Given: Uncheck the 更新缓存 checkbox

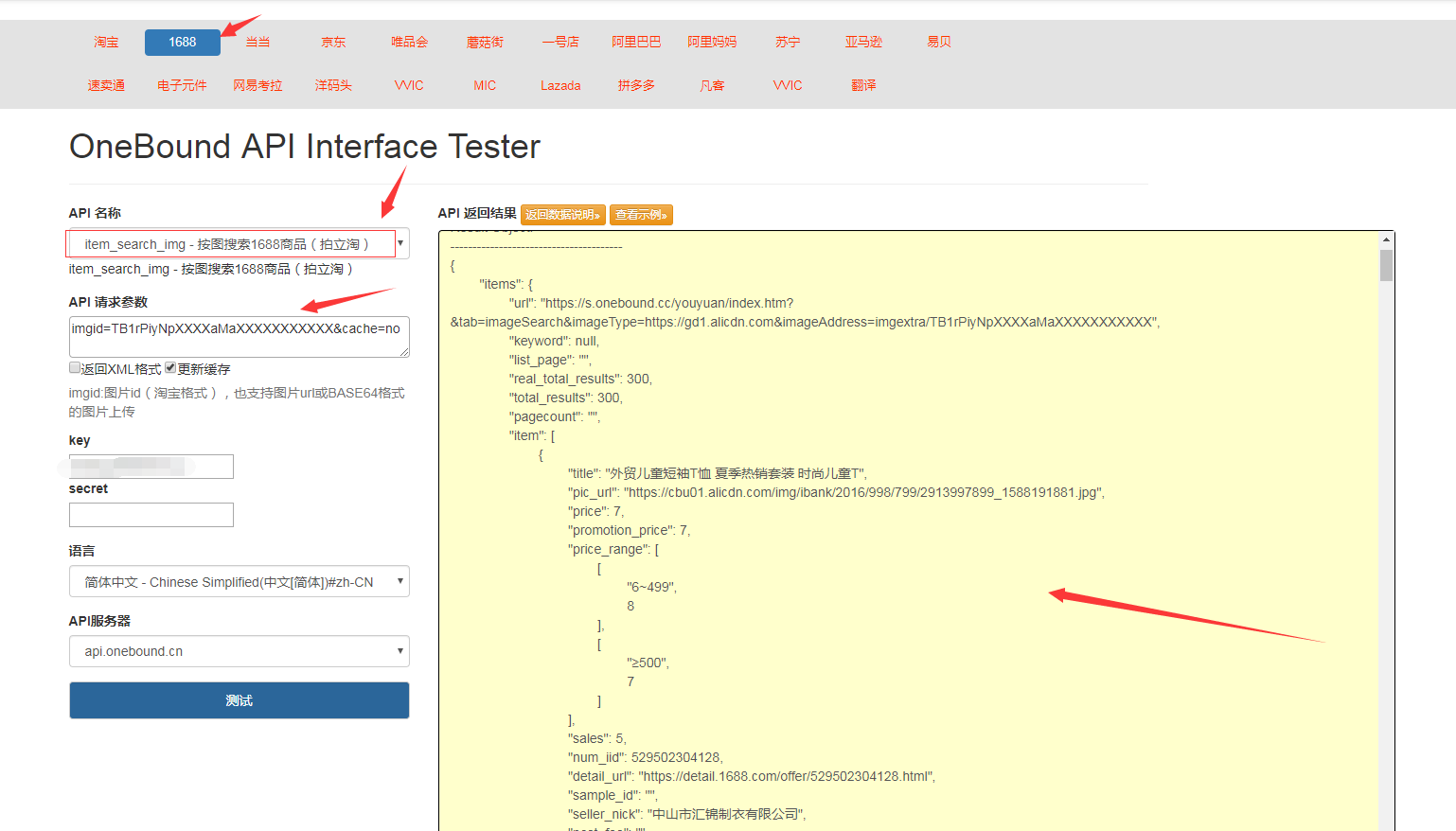Looking at the screenshot, I should coord(169,367).
